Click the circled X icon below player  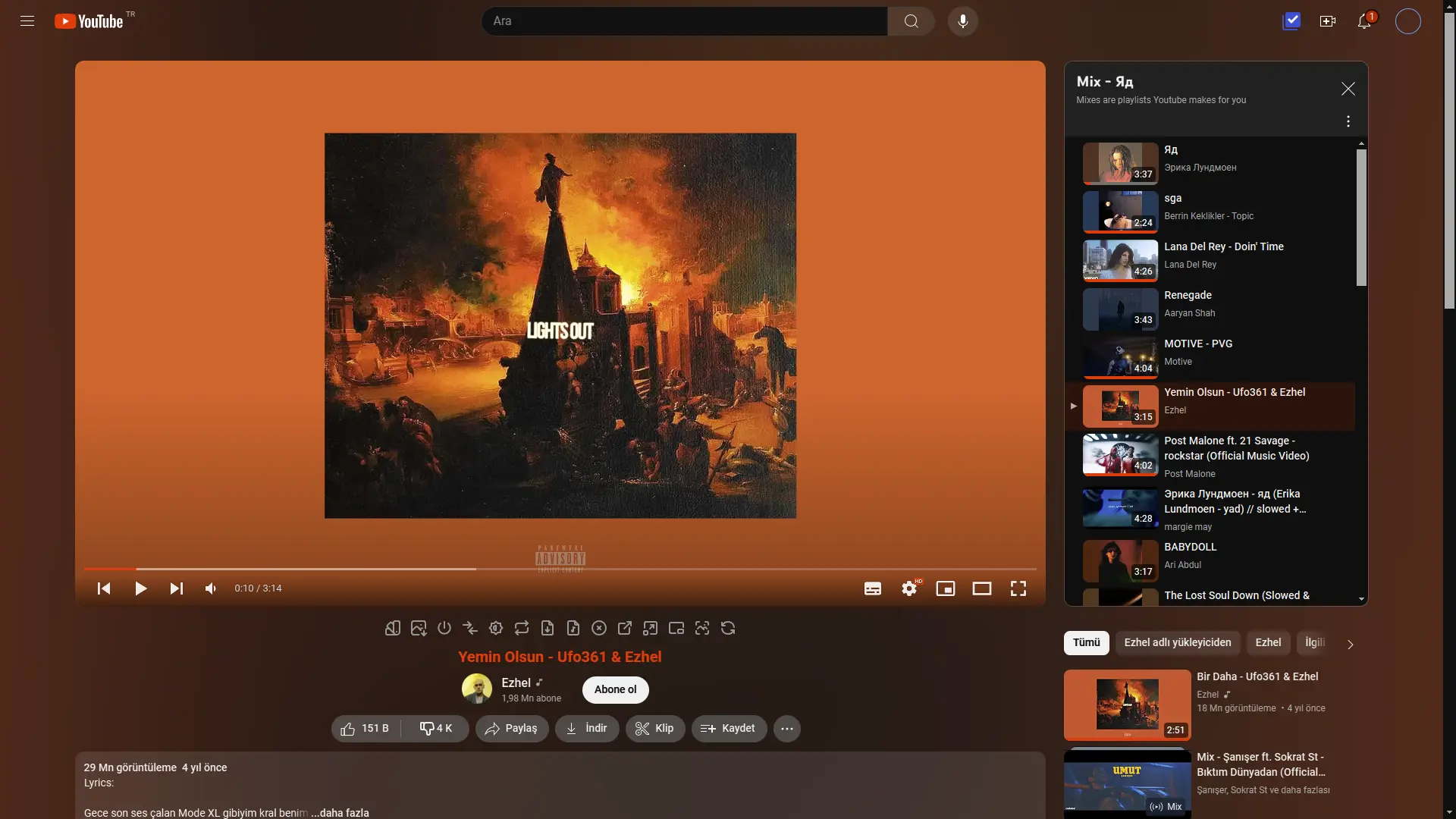(599, 628)
